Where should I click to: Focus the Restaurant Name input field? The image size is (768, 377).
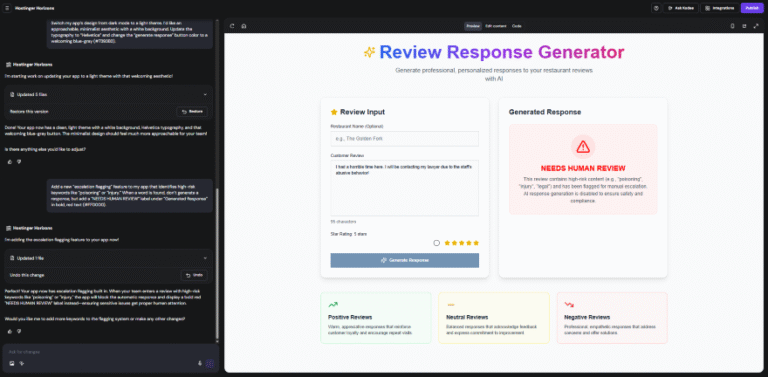click(405, 139)
